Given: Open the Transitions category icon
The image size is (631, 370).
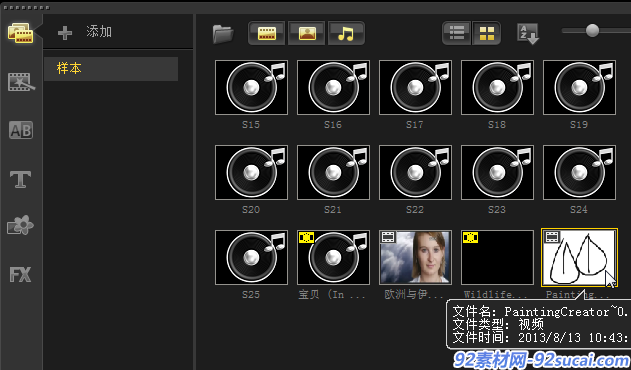Looking at the screenshot, I should pos(21,82).
